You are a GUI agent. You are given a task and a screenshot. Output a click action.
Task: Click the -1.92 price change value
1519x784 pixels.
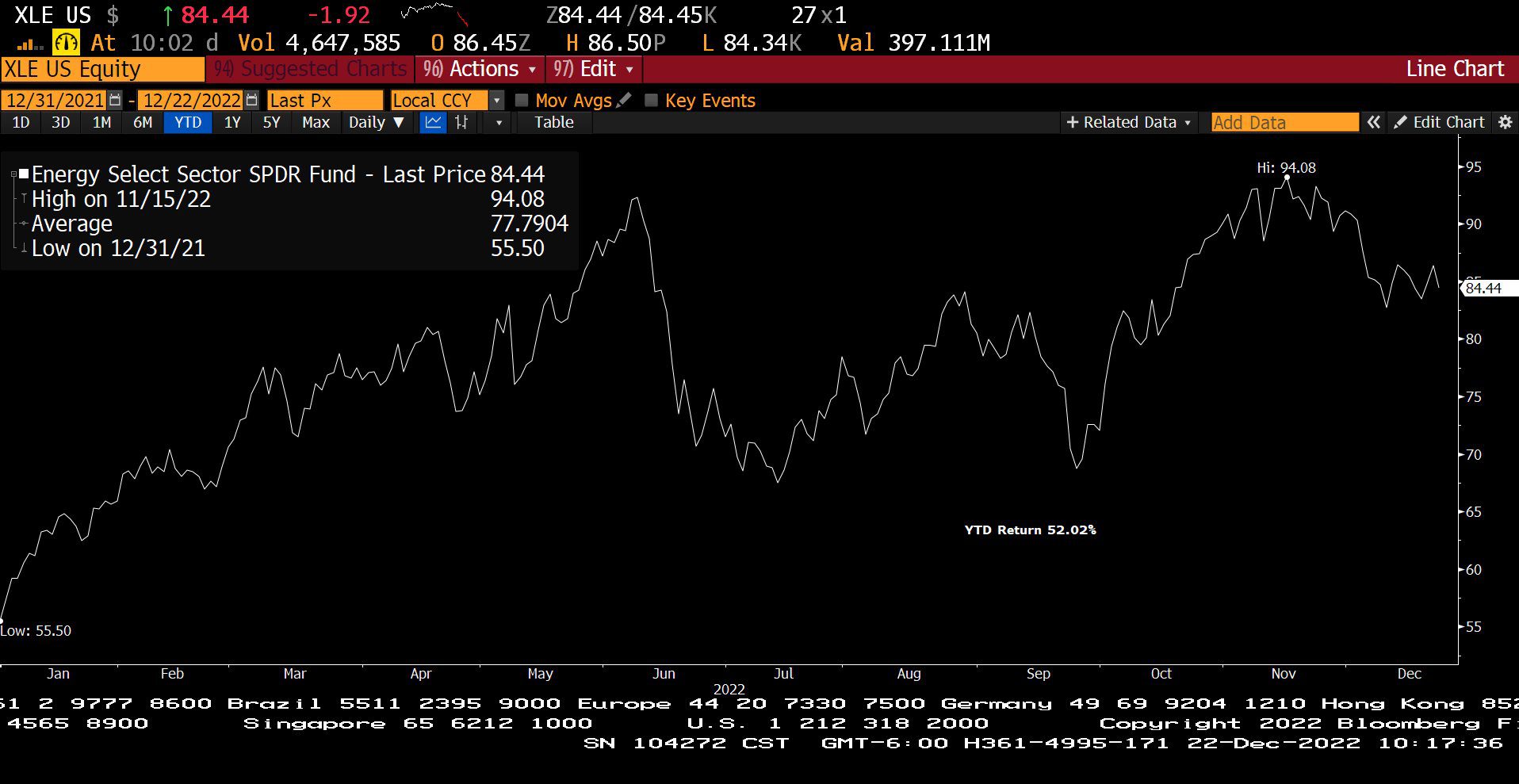click(x=339, y=14)
